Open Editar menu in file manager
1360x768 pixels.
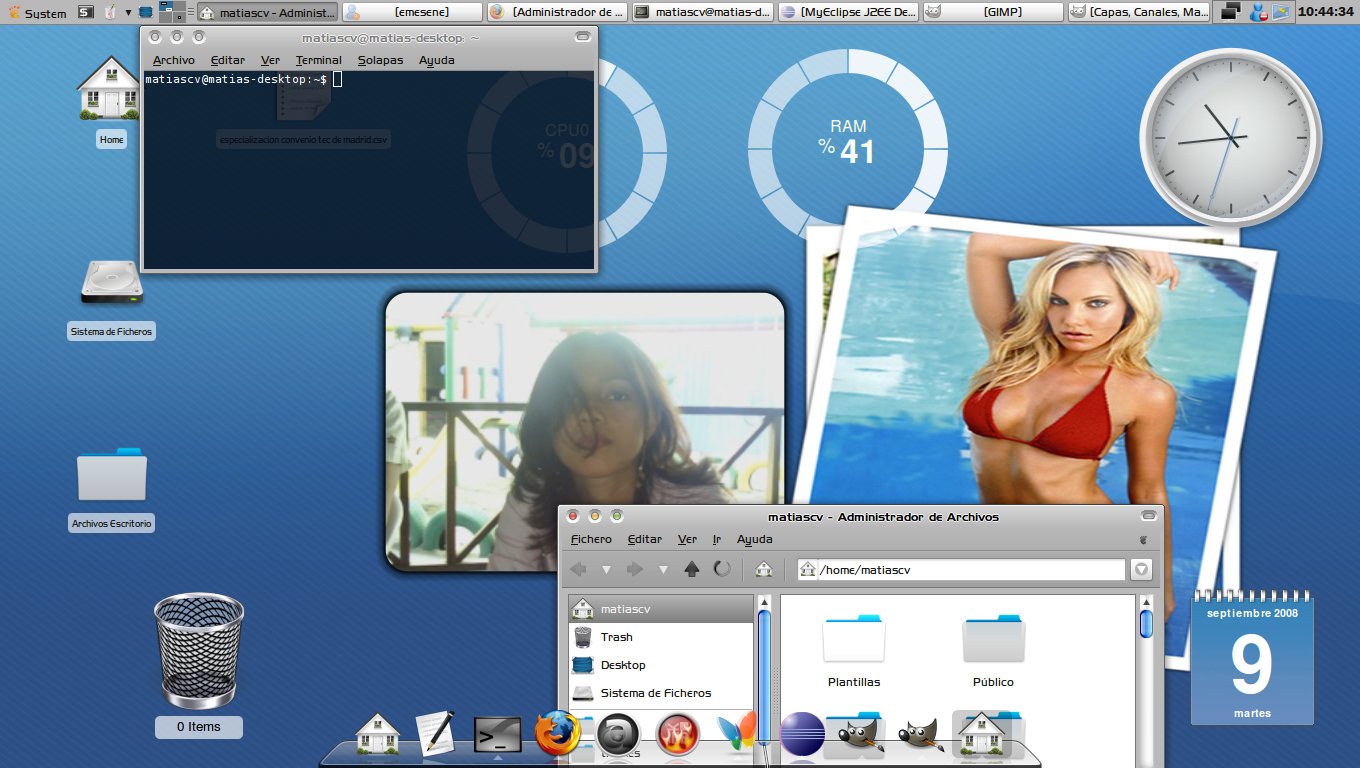tap(645, 539)
